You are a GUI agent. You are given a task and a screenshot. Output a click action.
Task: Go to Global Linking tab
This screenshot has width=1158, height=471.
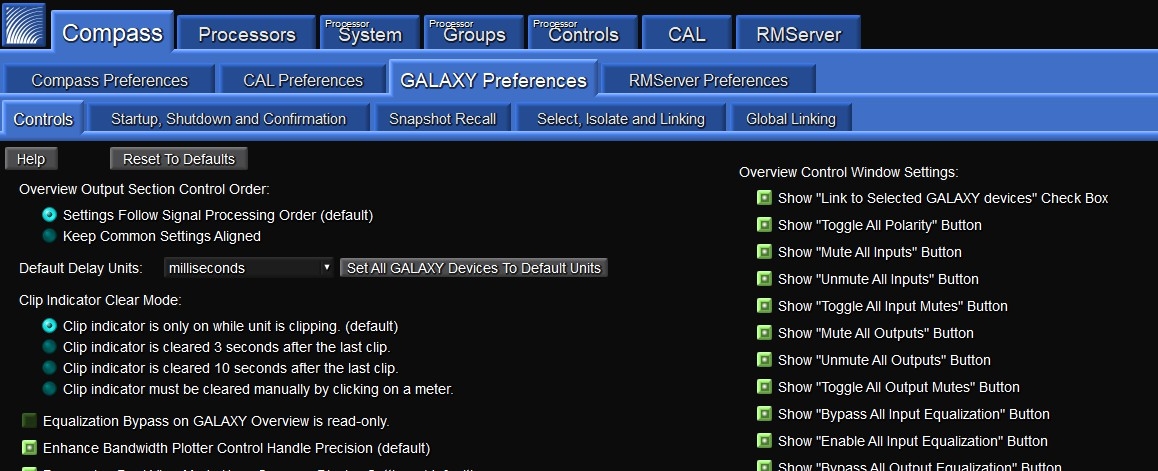(x=790, y=119)
